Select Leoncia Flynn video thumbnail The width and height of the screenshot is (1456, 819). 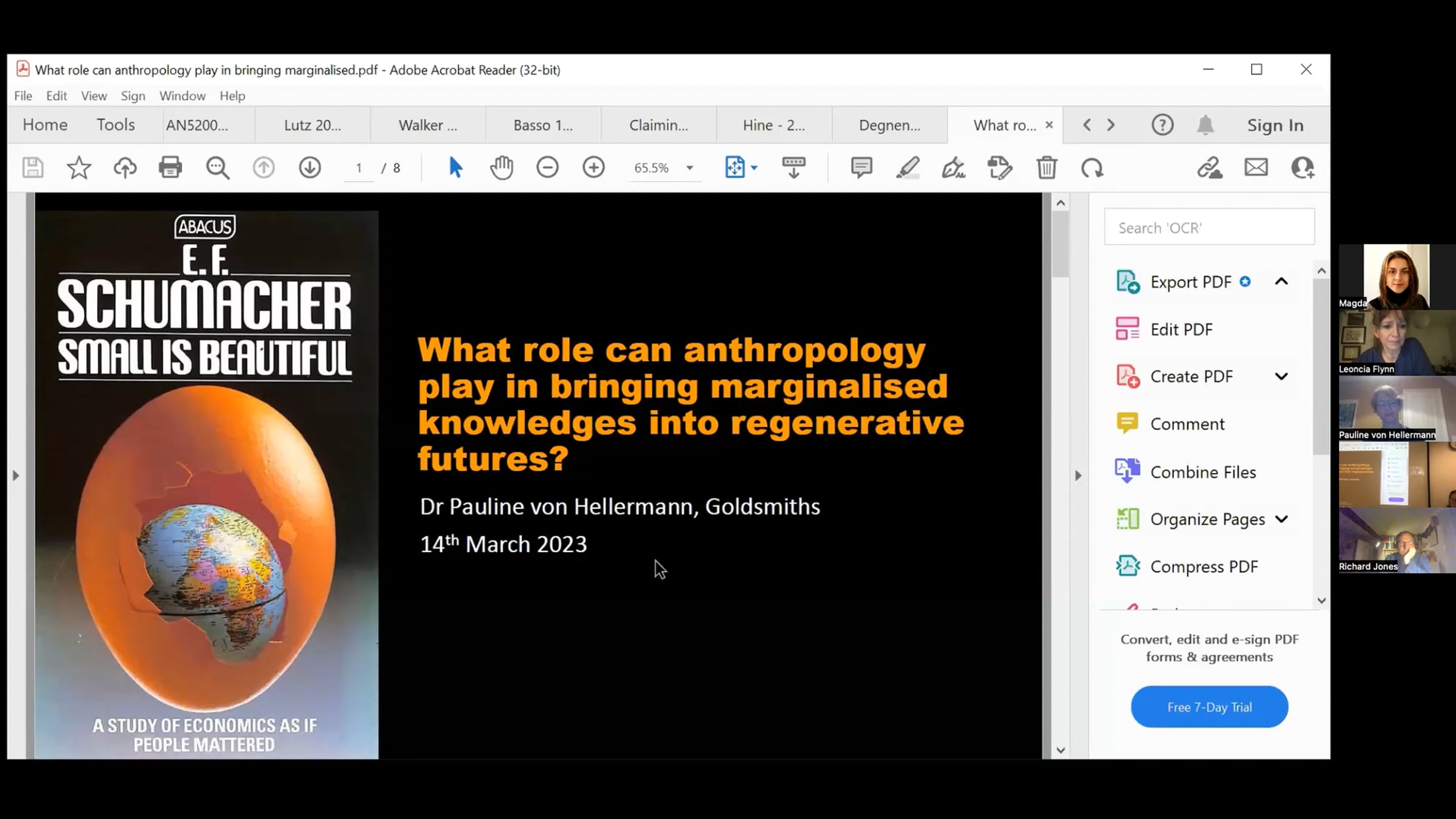coord(1397,343)
